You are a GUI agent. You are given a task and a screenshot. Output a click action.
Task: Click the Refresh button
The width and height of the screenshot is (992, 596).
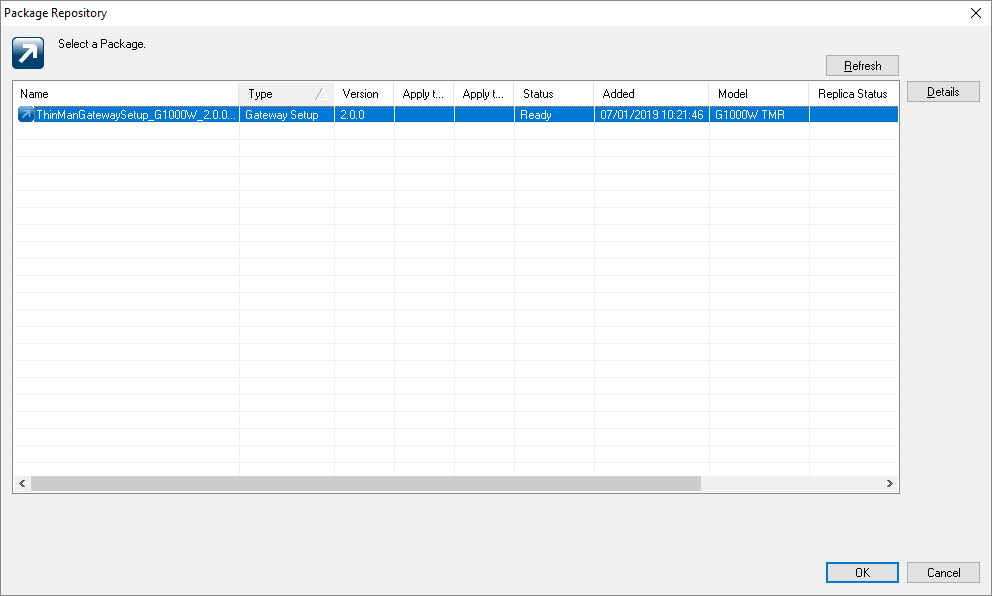click(x=862, y=66)
